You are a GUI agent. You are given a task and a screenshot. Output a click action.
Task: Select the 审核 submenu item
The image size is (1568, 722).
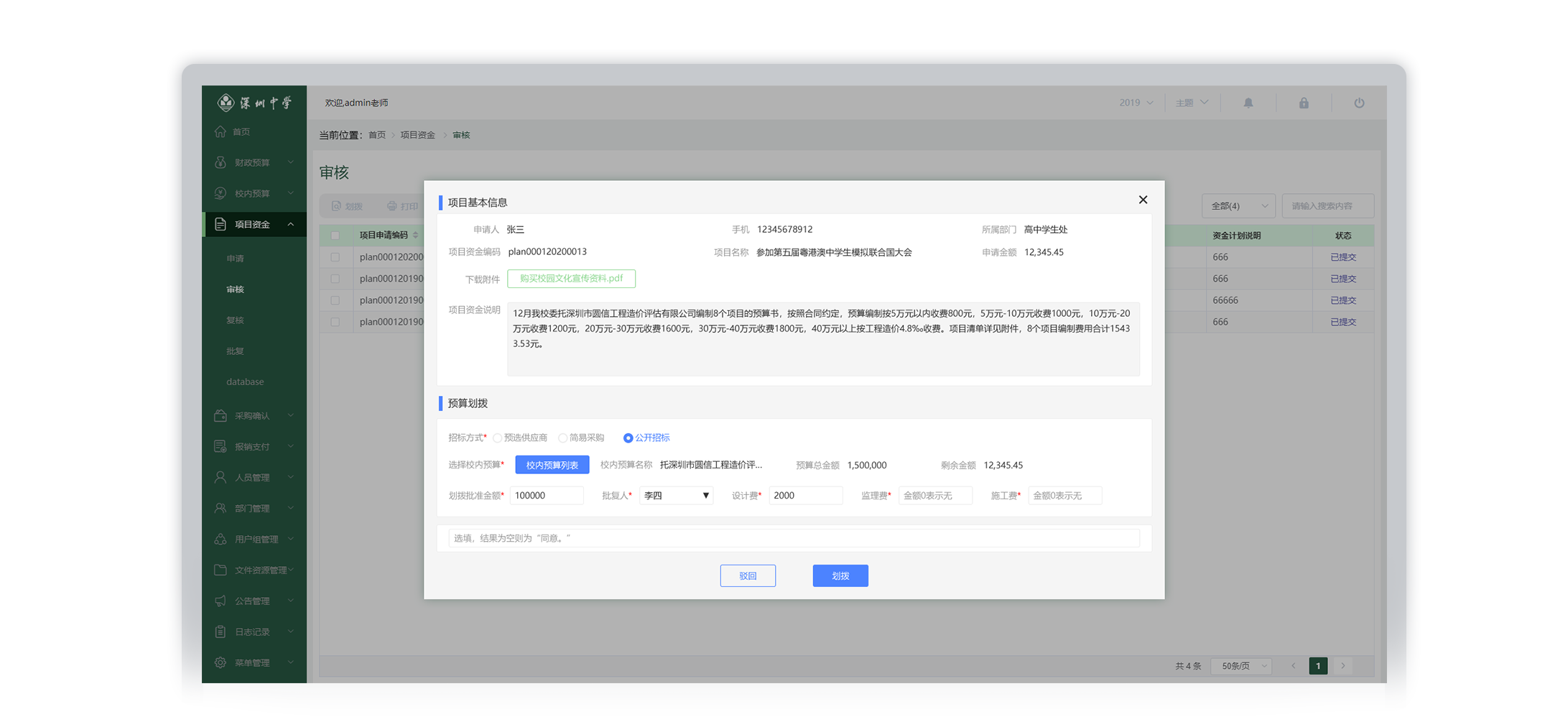point(236,290)
